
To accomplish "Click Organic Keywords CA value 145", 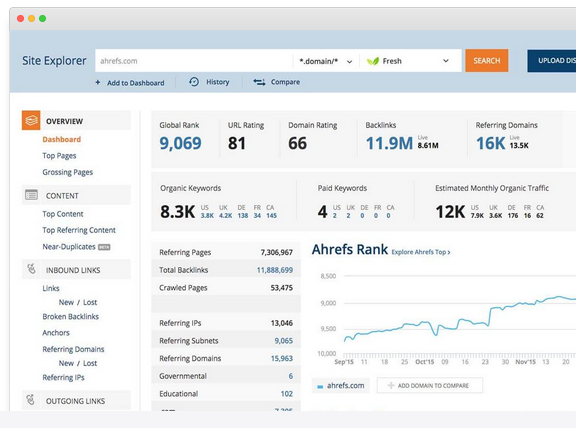I will pos(271,216).
